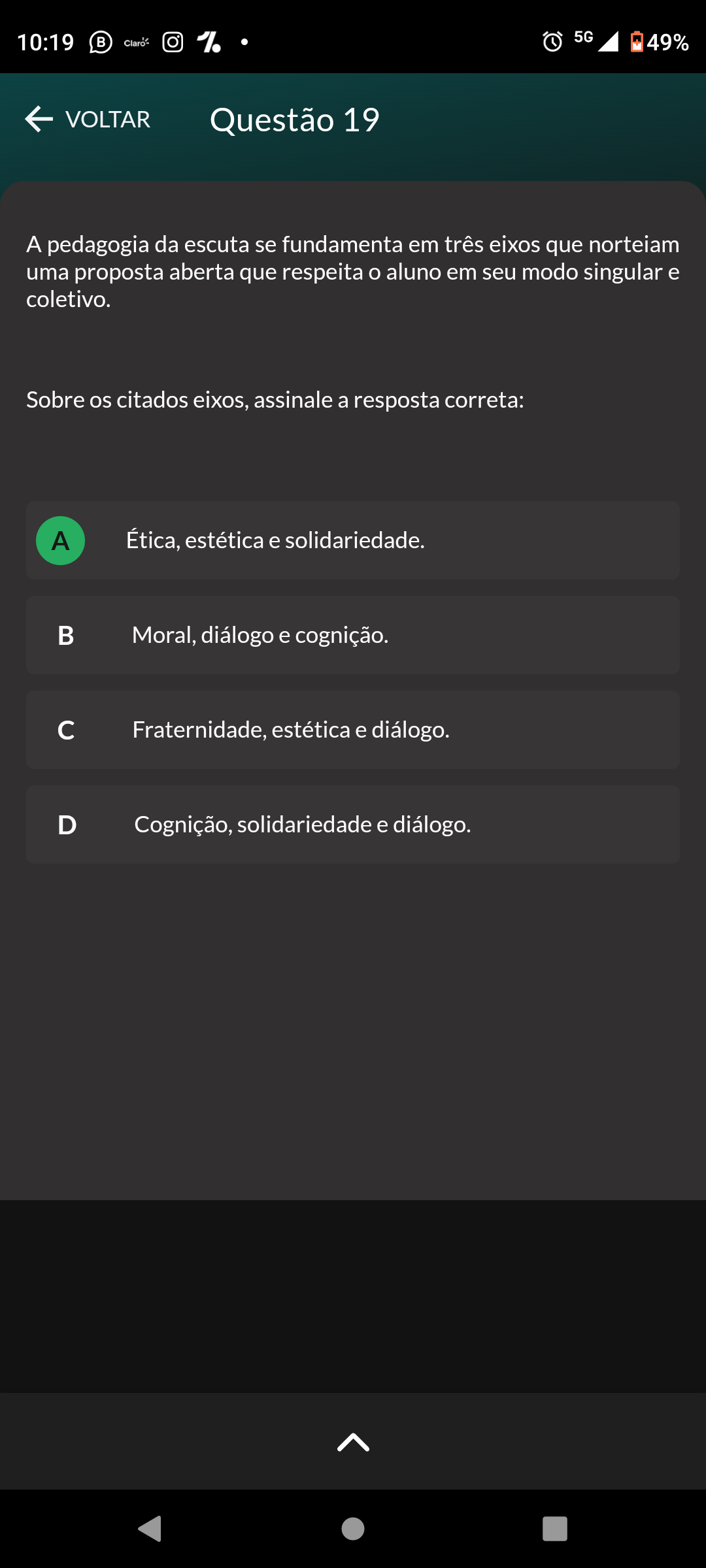This screenshot has width=706, height=1568.
Task: Tap the 'Questão 19' header title
Action: [294, 120]
